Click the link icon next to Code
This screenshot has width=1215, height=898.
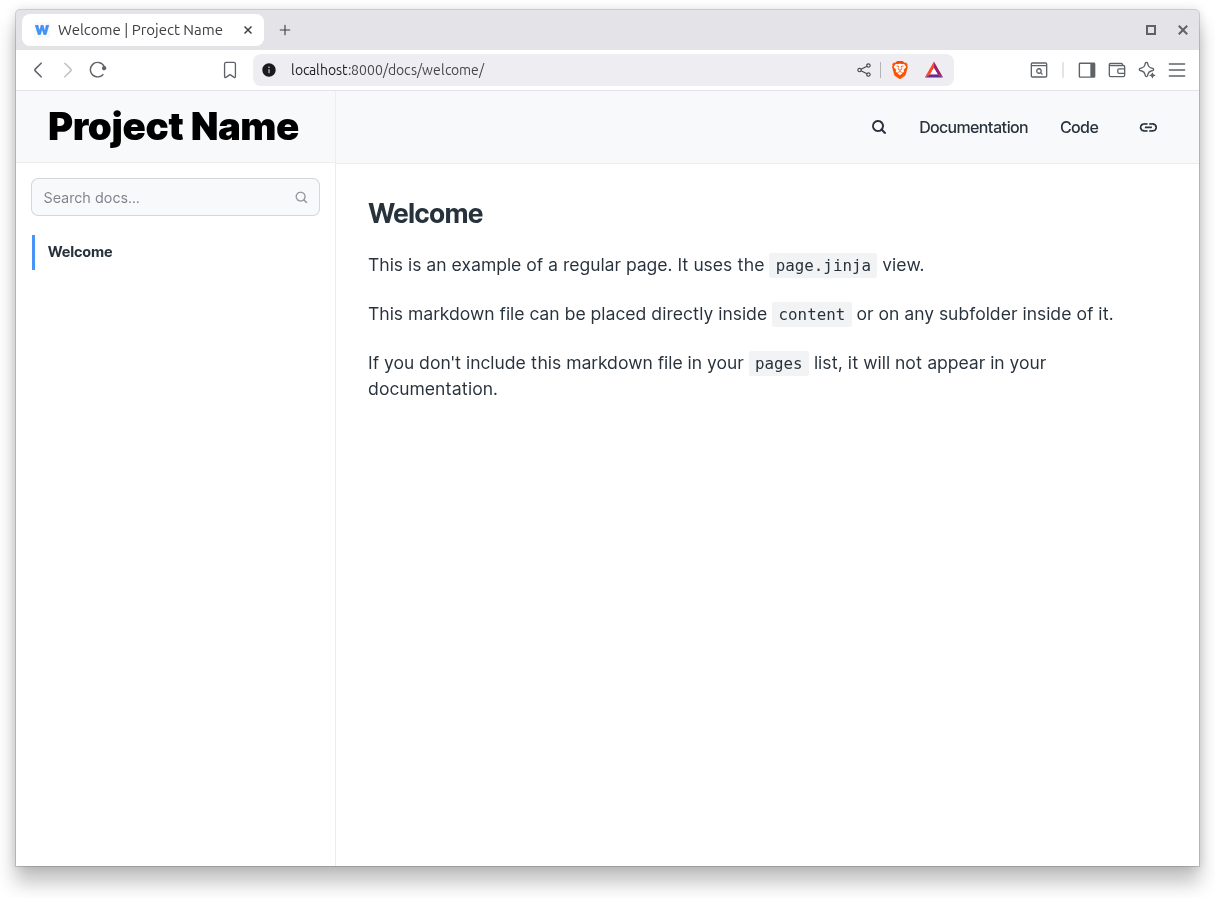coord(1148,127)
